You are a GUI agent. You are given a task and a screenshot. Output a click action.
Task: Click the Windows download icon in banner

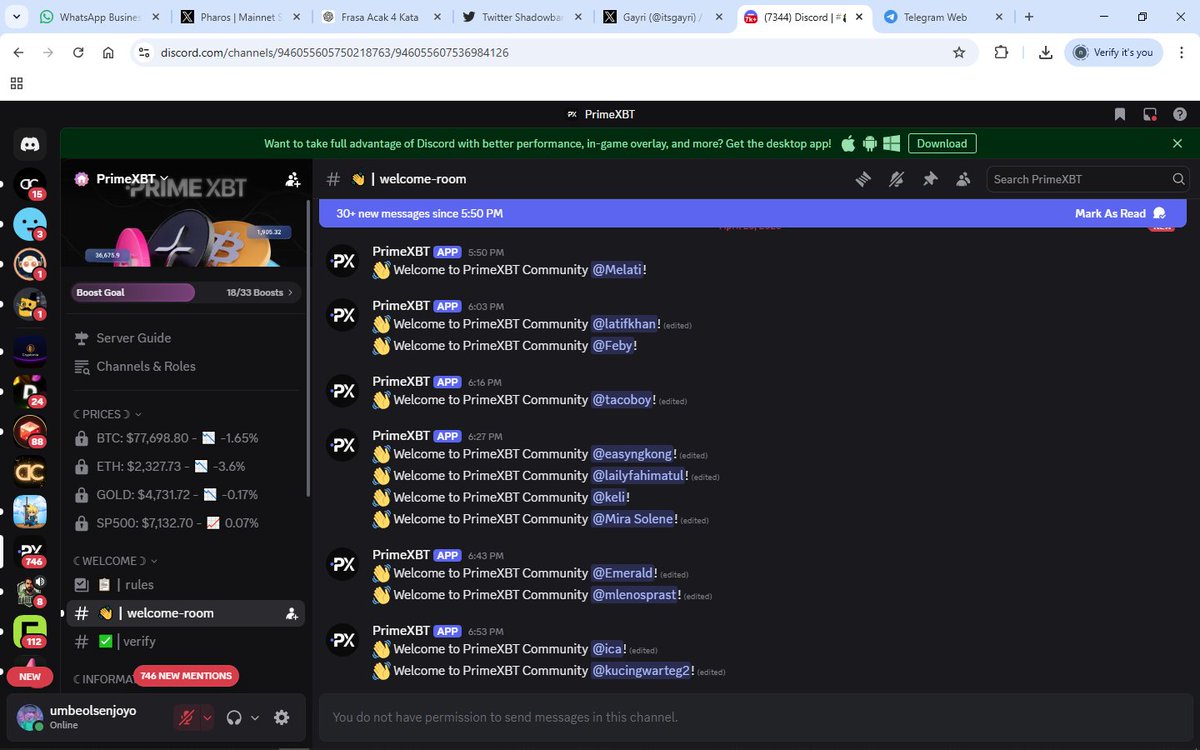point(892,143)
